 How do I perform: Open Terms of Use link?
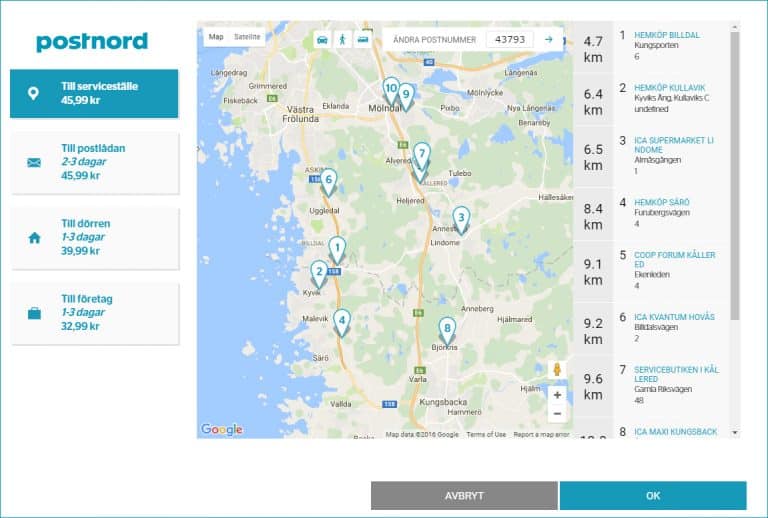pos(486,435)
